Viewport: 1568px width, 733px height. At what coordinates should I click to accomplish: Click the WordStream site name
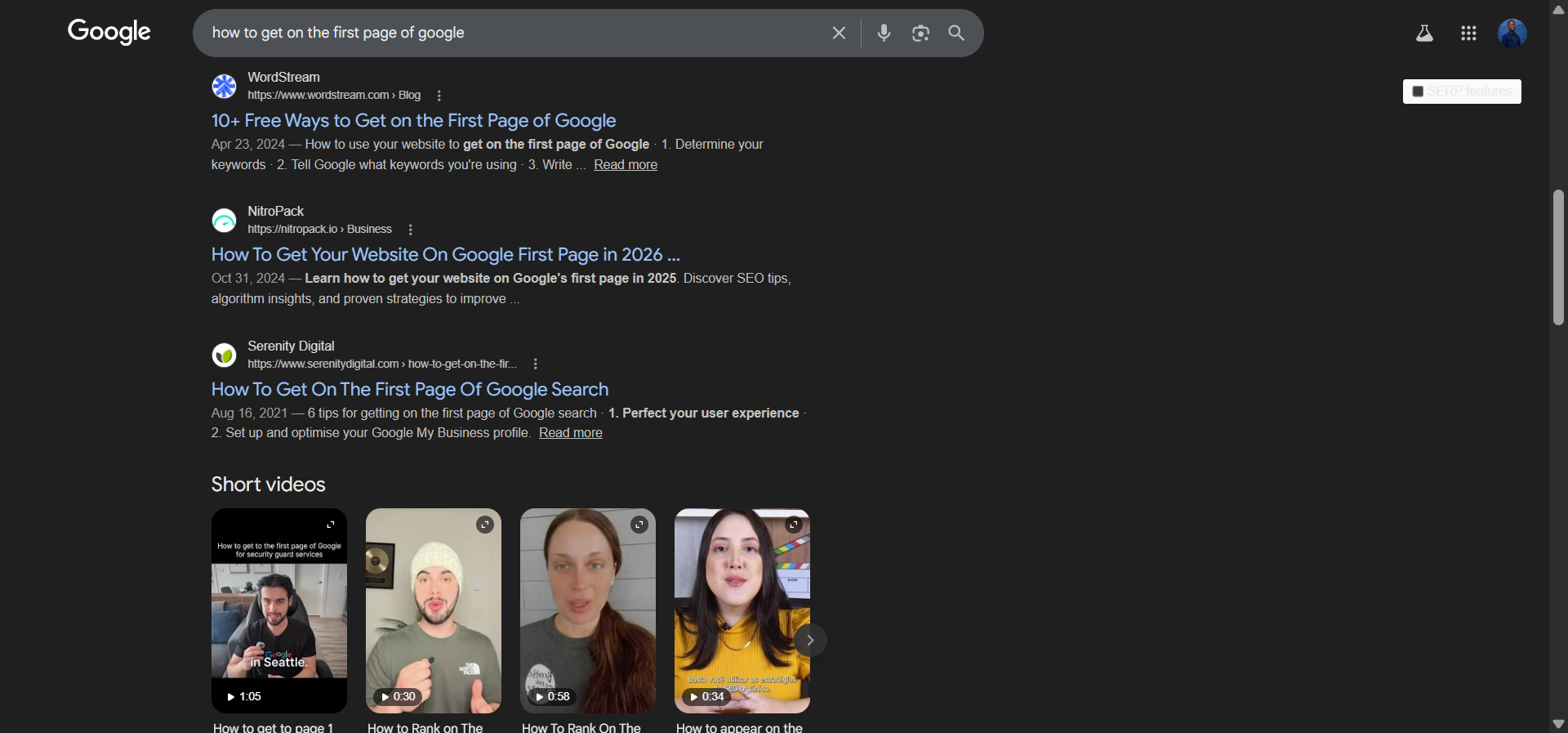(283, 77)
